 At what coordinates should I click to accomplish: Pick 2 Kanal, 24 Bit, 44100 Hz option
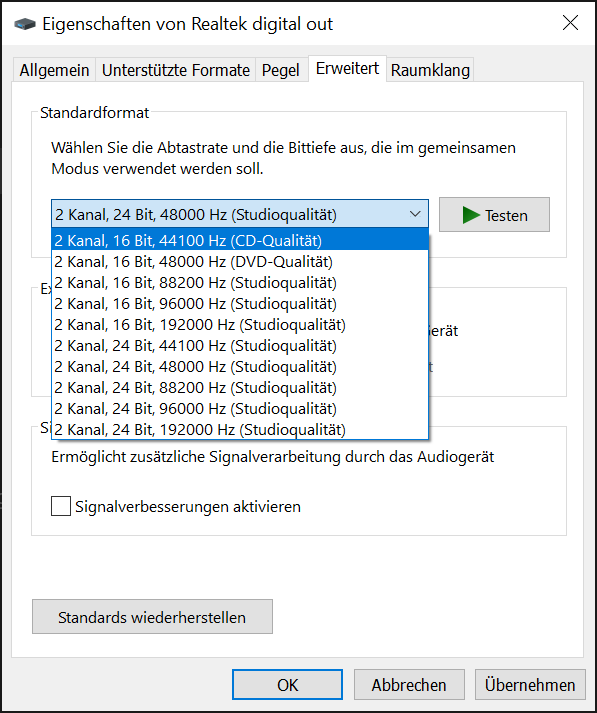pyautogui.click(x=240, y=345)
